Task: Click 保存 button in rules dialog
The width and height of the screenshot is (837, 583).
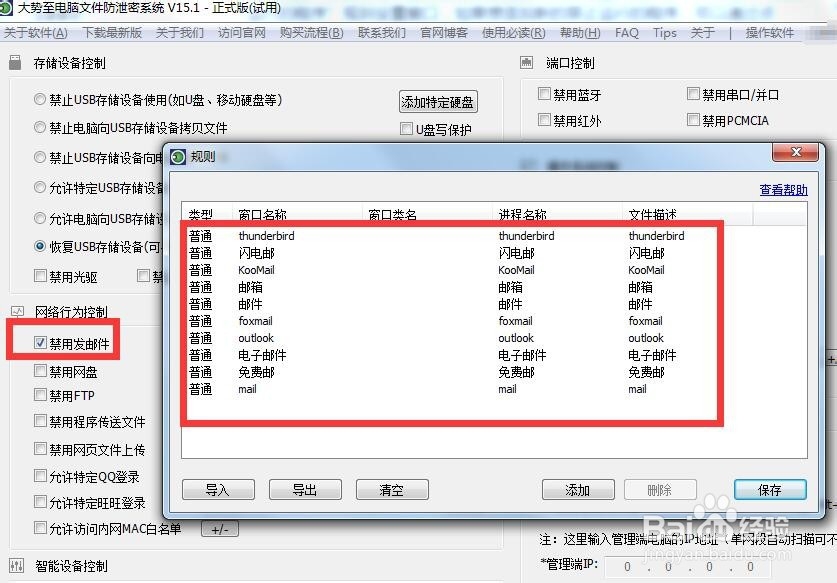Action: point(770,490)
